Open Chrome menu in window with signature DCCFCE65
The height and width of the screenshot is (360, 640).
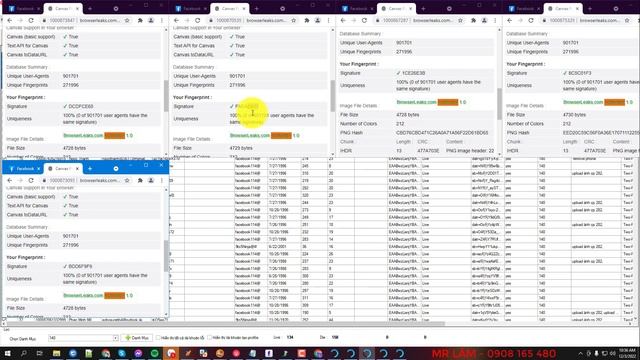pyautogui.click(x=162, y=20)
